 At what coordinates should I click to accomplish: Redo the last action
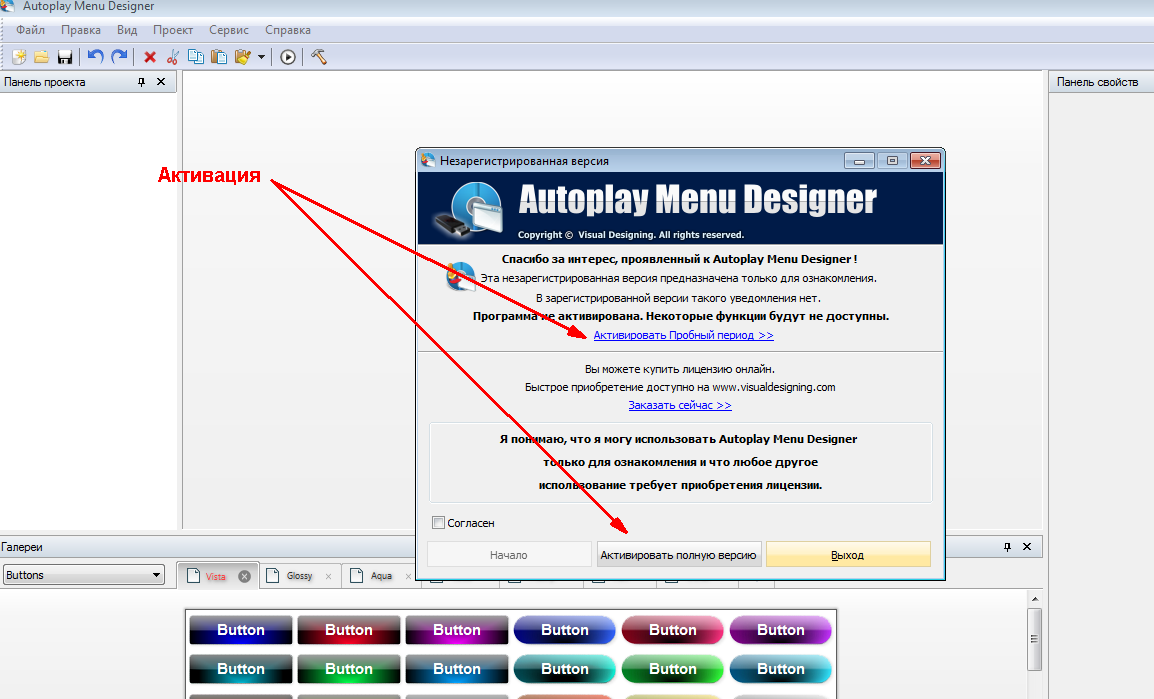119,57
